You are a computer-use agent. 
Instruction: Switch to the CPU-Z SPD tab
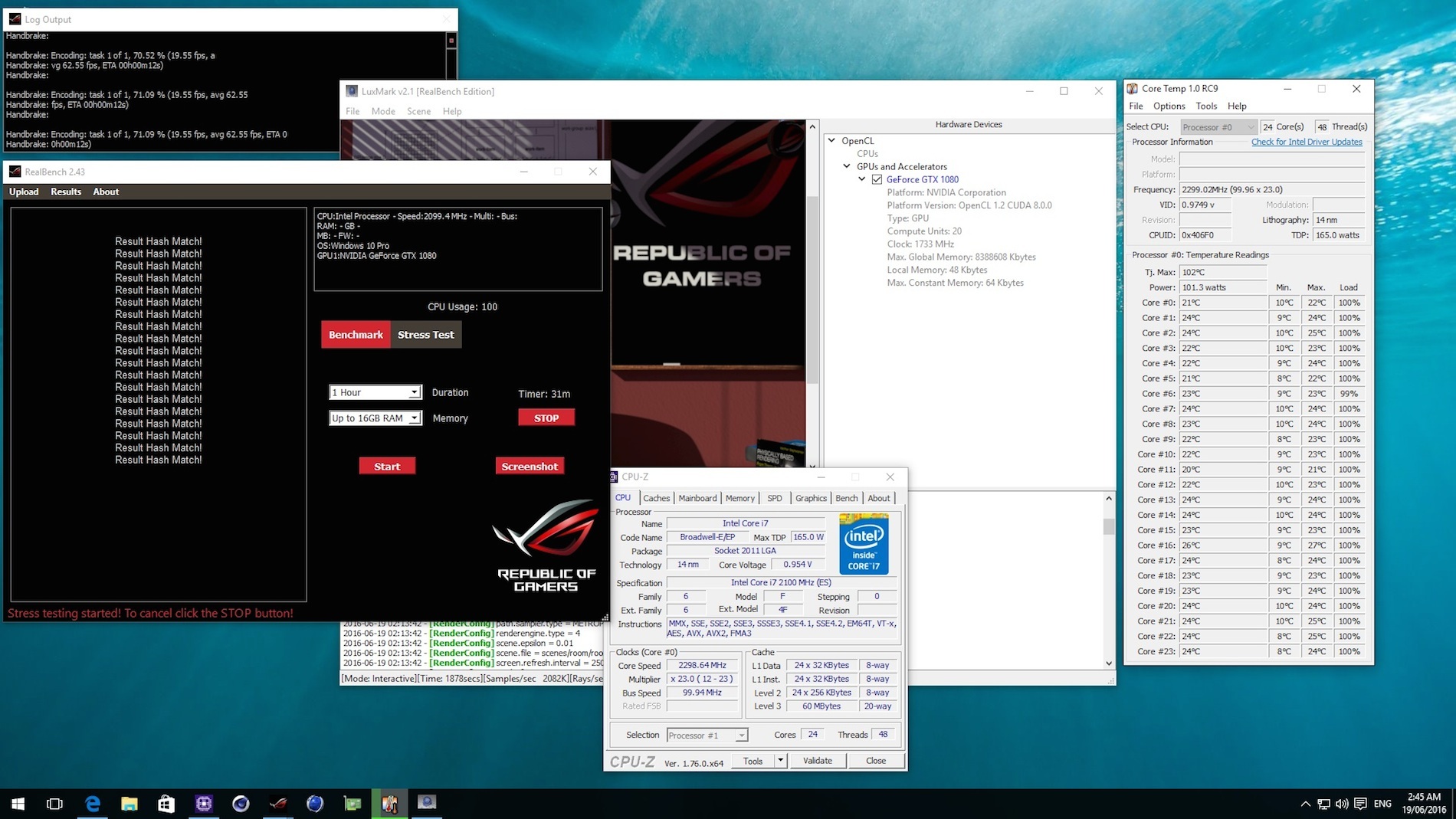point(775,498)
